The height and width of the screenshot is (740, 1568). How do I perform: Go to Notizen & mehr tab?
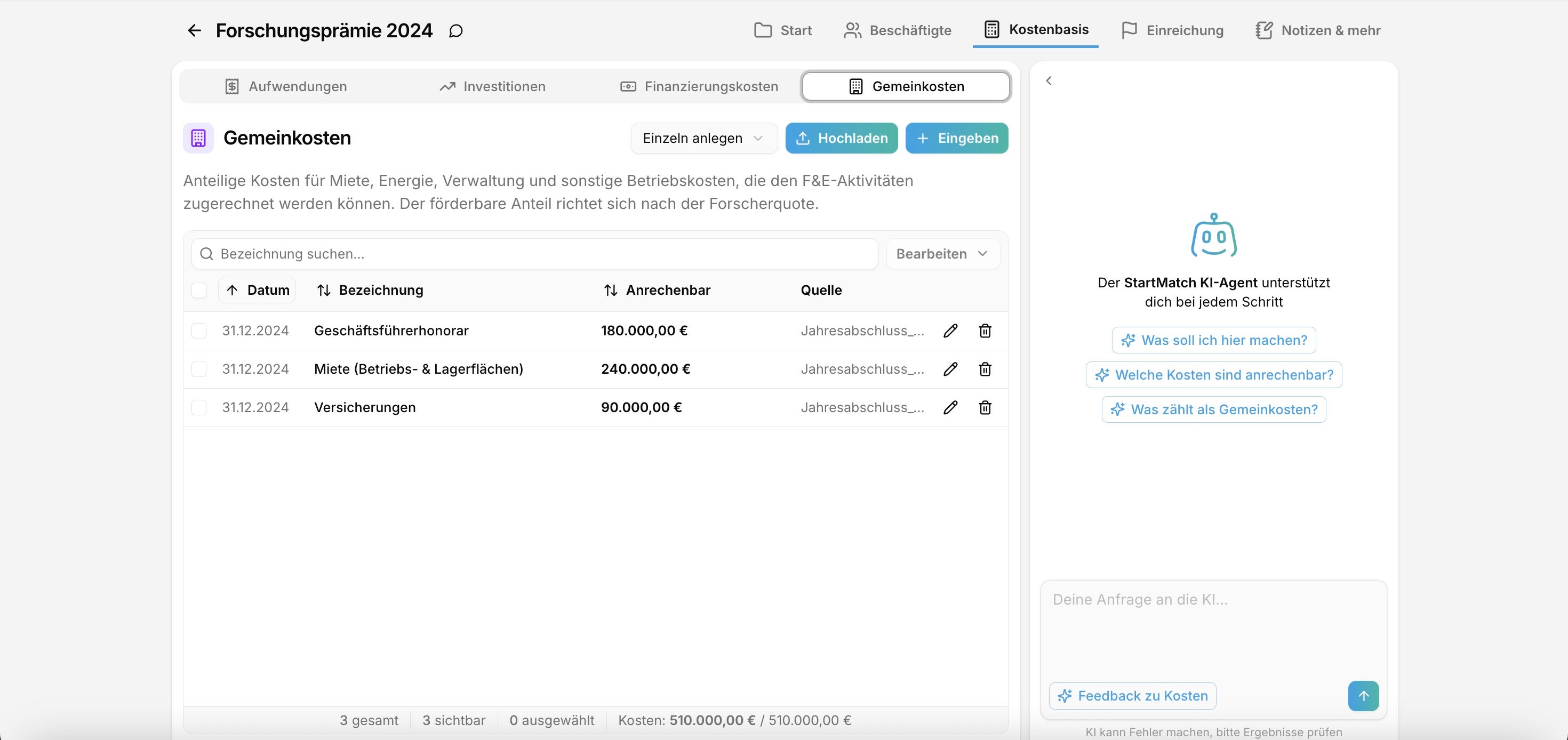coord(1318,30)
